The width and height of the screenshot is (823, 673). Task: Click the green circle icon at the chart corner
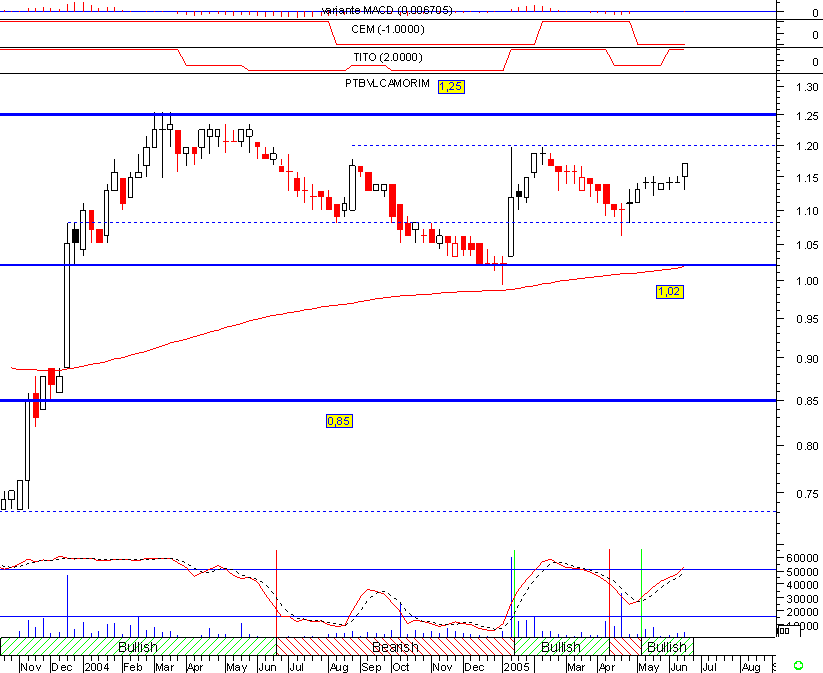pos(799,665)
